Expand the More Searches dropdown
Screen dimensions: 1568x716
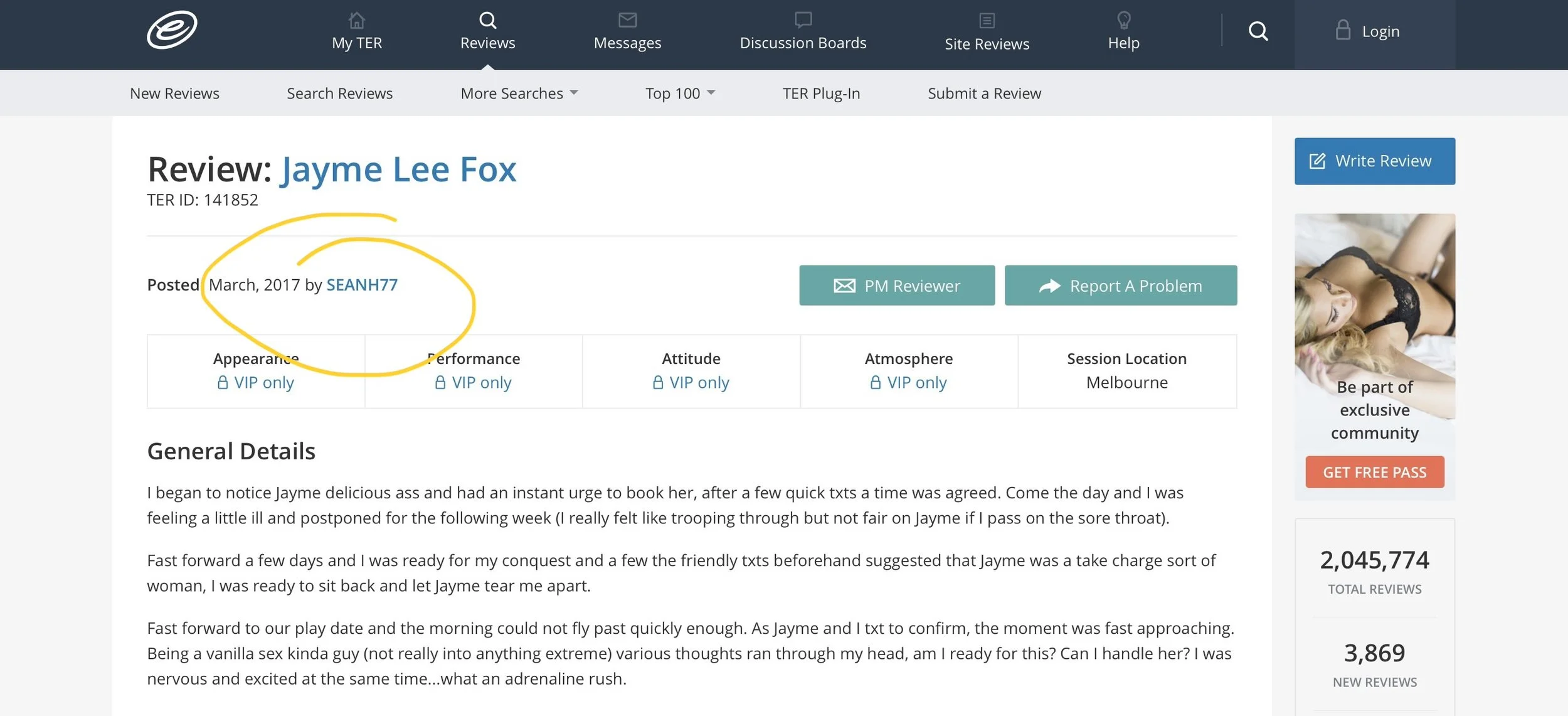coord(519,94)
